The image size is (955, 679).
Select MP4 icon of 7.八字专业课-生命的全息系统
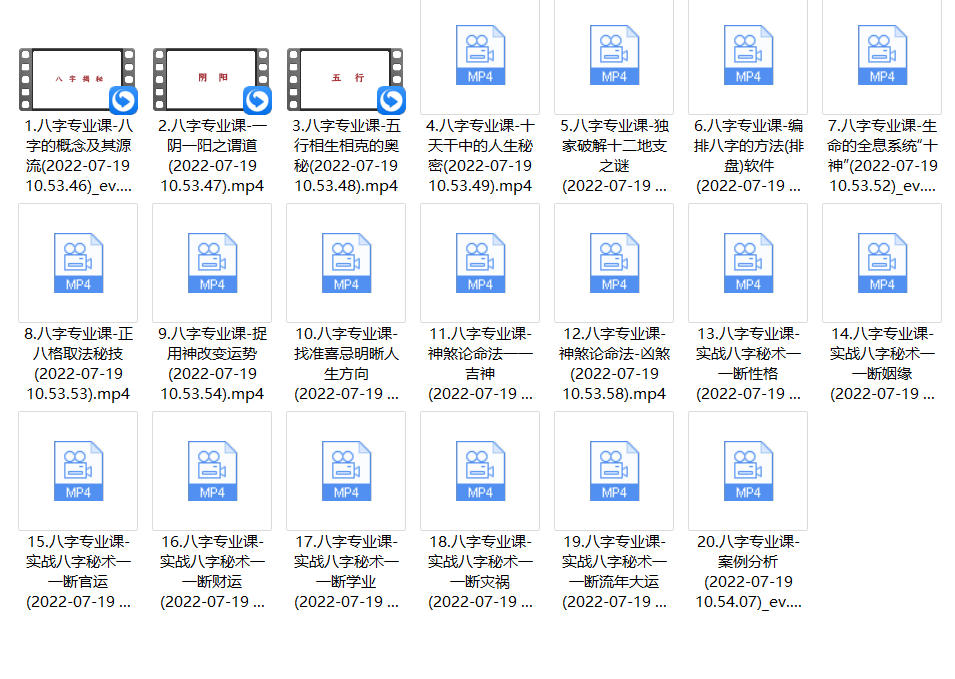click(x=883, y=55)
